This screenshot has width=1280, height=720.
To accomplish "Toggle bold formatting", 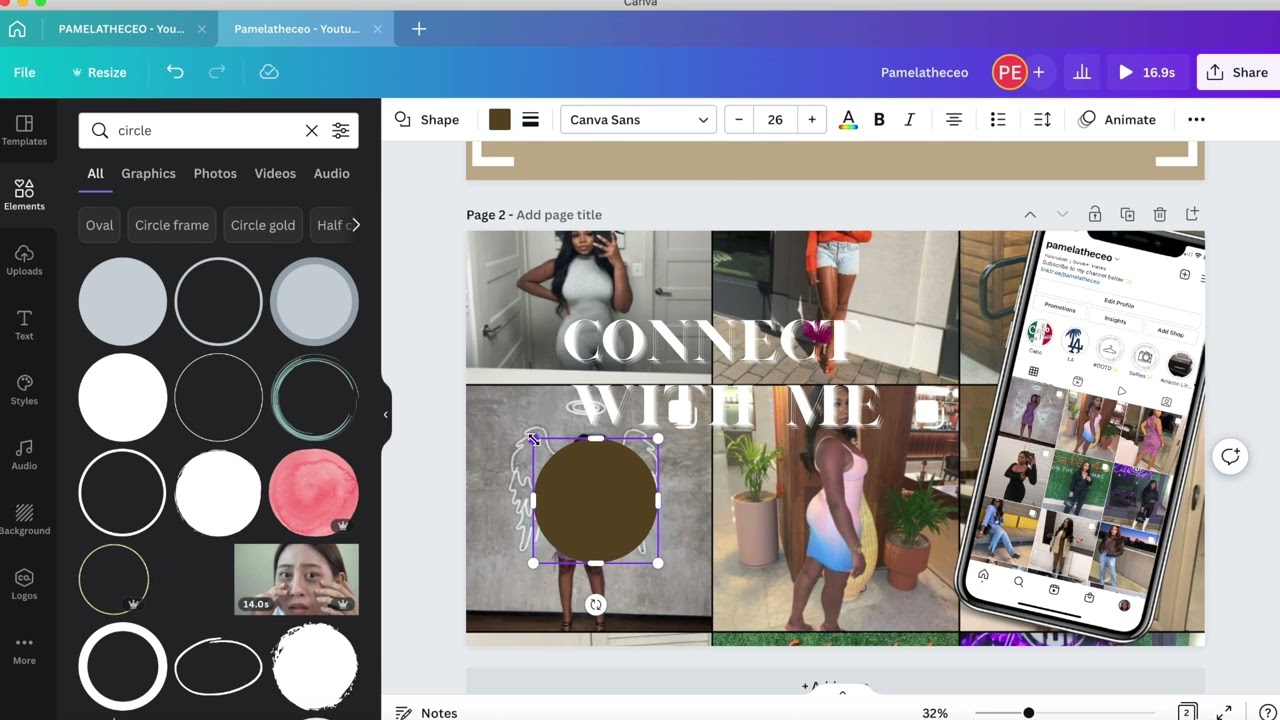I will click(879, 120).
